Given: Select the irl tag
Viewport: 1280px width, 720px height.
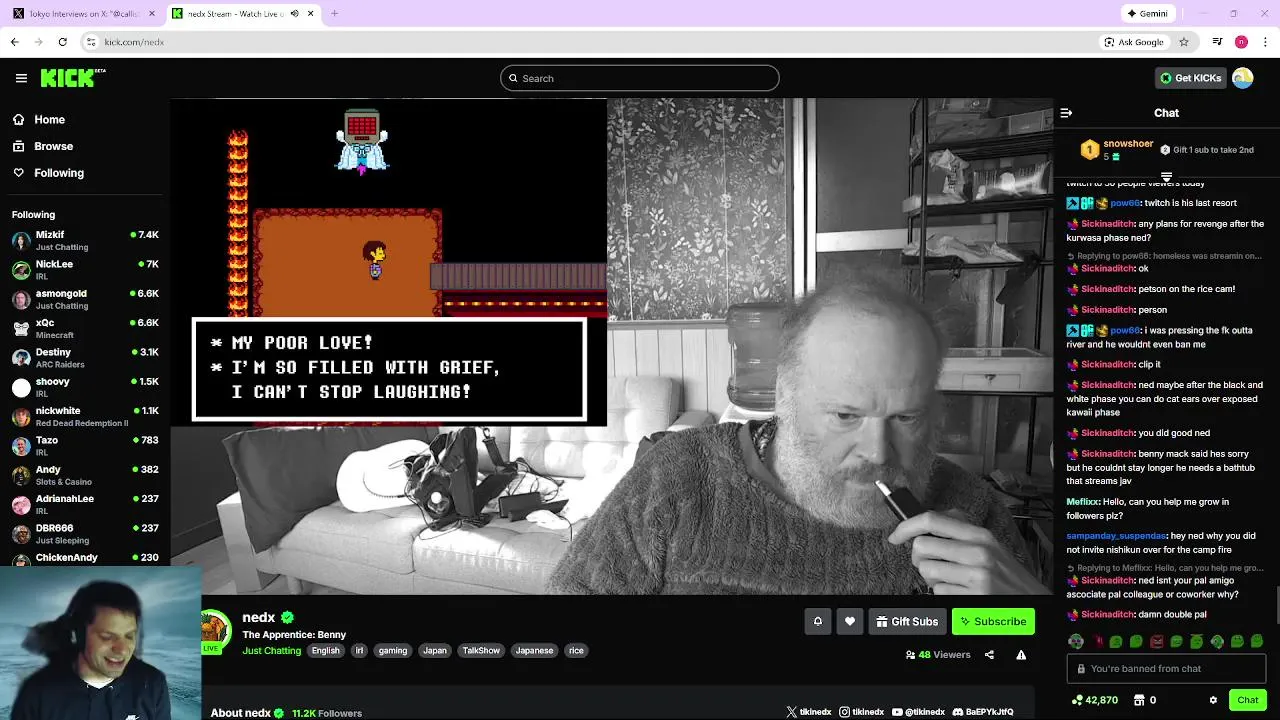Looking at the screenshot, I should pyautogui.click(x=359, y=651).
